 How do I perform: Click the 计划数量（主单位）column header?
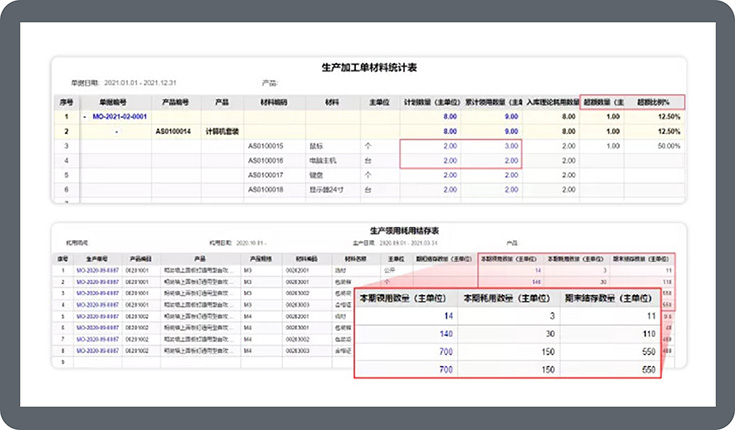[430, 102]
